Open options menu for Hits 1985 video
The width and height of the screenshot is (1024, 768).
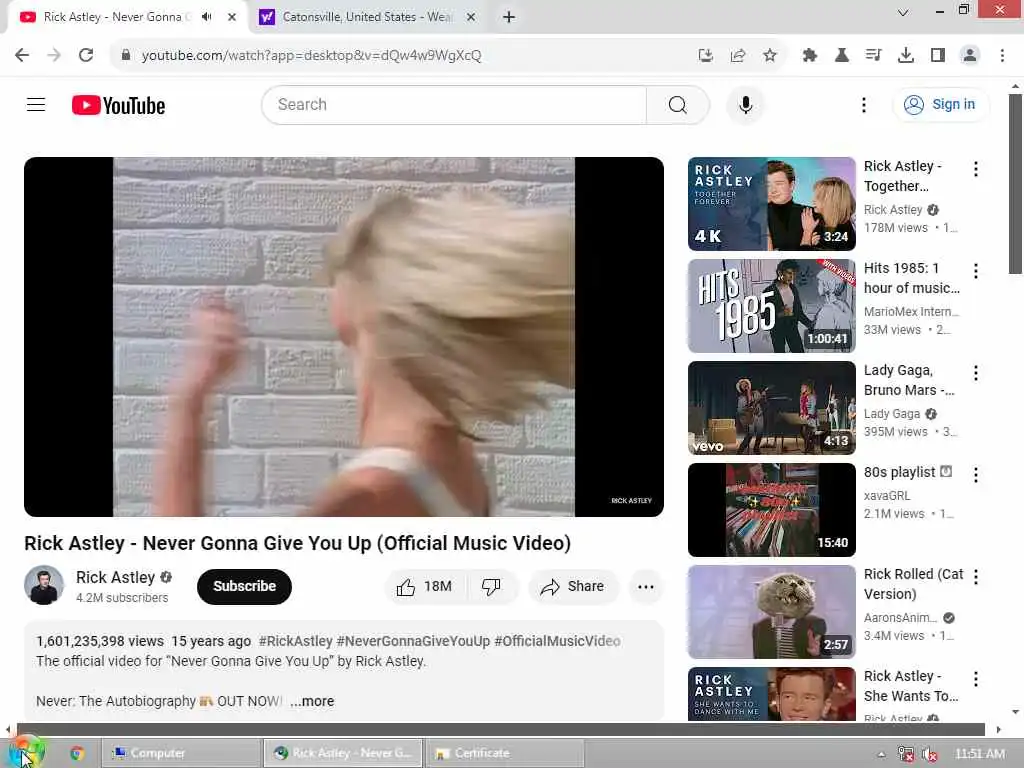pos(976,271)
